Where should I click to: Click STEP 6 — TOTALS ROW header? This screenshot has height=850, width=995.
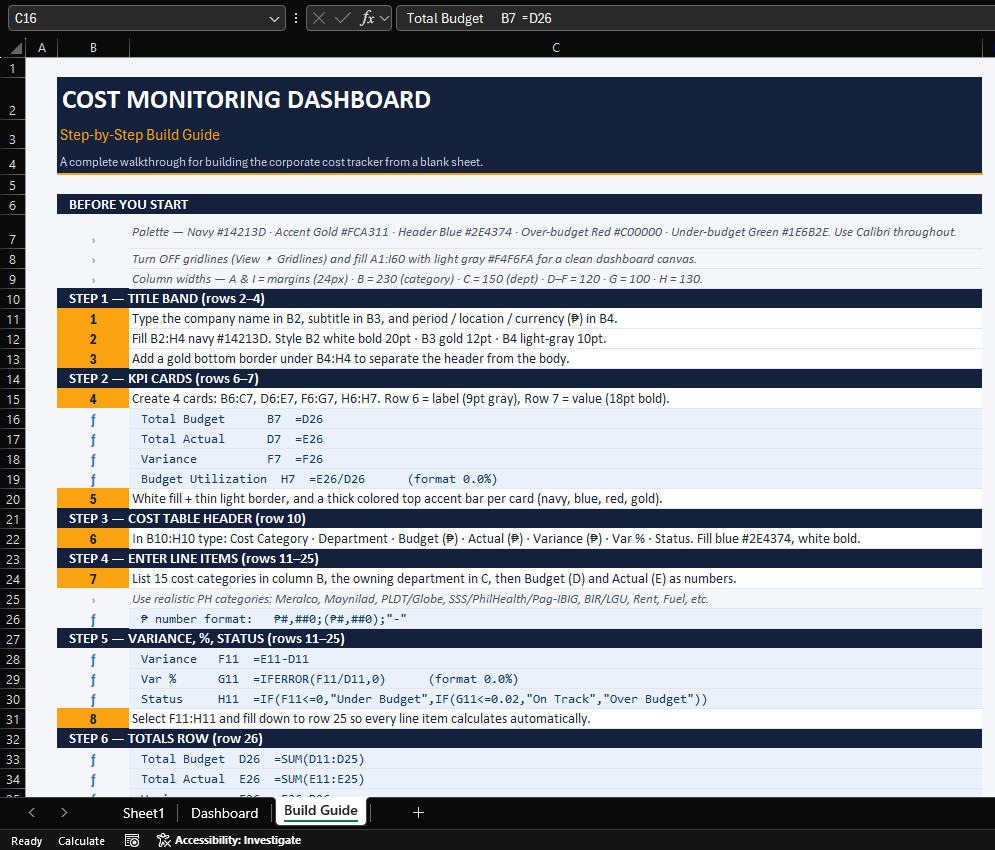pyautogui.click(x=519, y=739)
